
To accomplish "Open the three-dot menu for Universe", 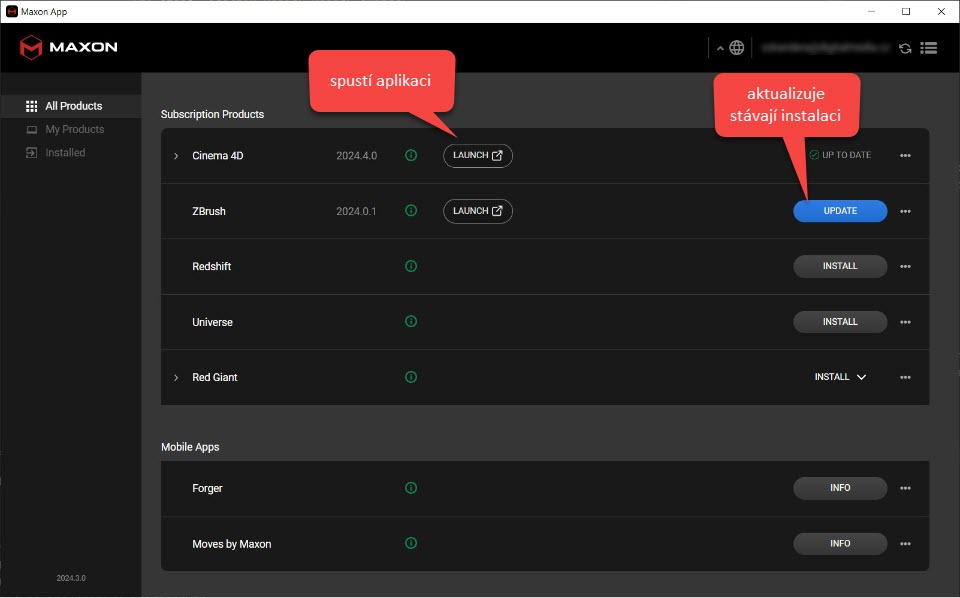I will [905, 323].
